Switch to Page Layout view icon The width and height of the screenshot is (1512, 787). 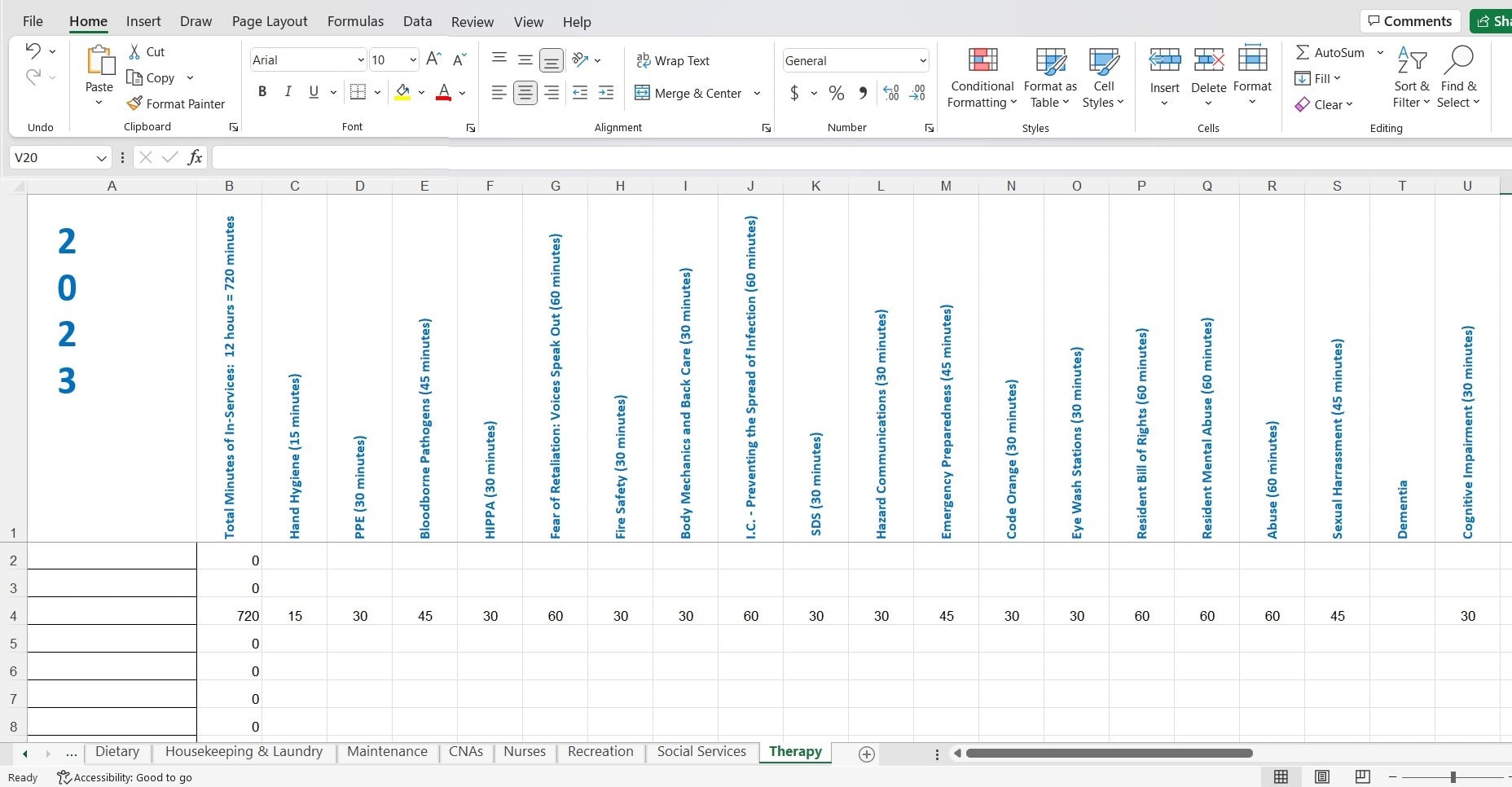tap(1322, 777)
